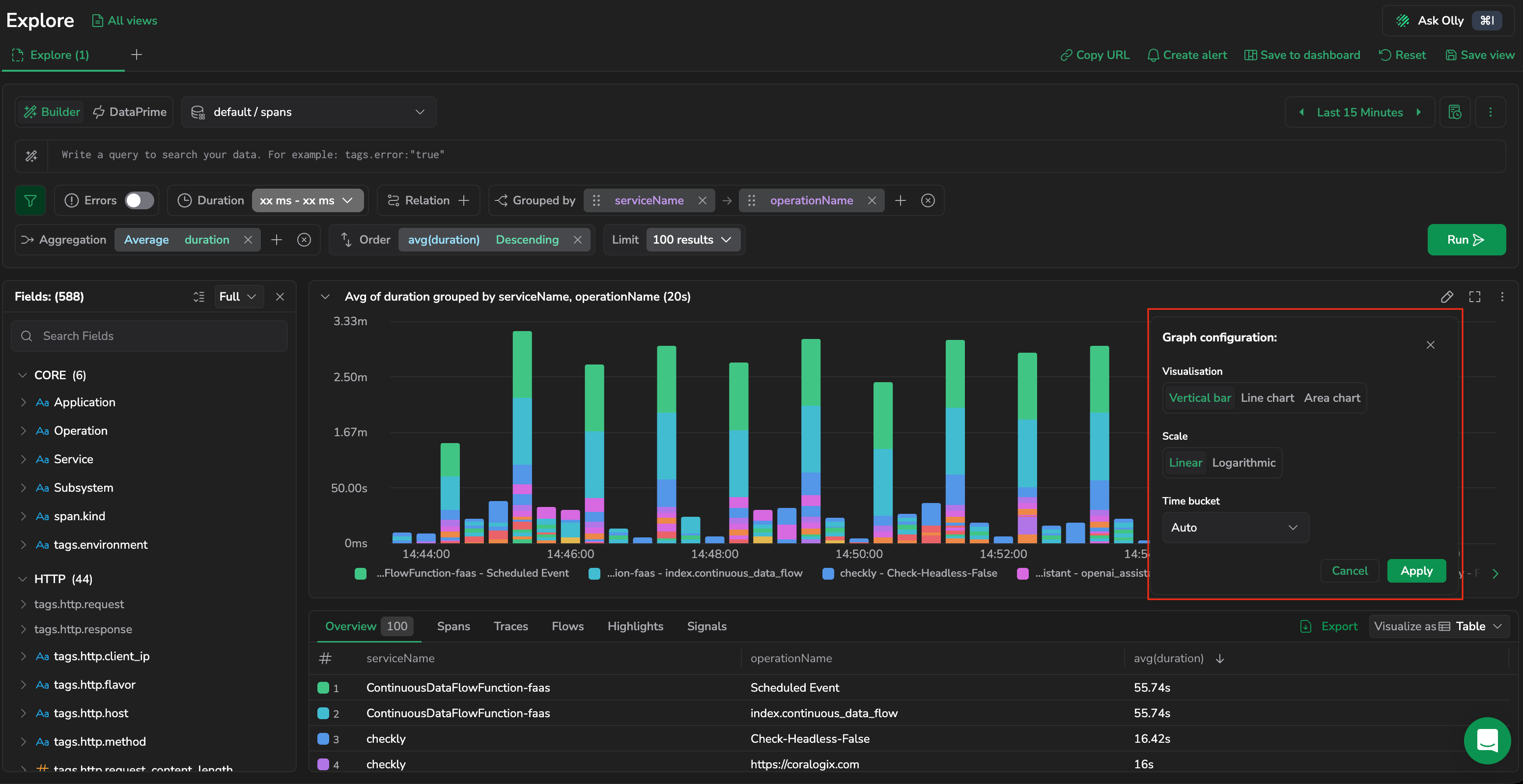This screenshot has width=1523, height=784.
Task: Click the next time range arrow
Action: [x=1418, y=112]
